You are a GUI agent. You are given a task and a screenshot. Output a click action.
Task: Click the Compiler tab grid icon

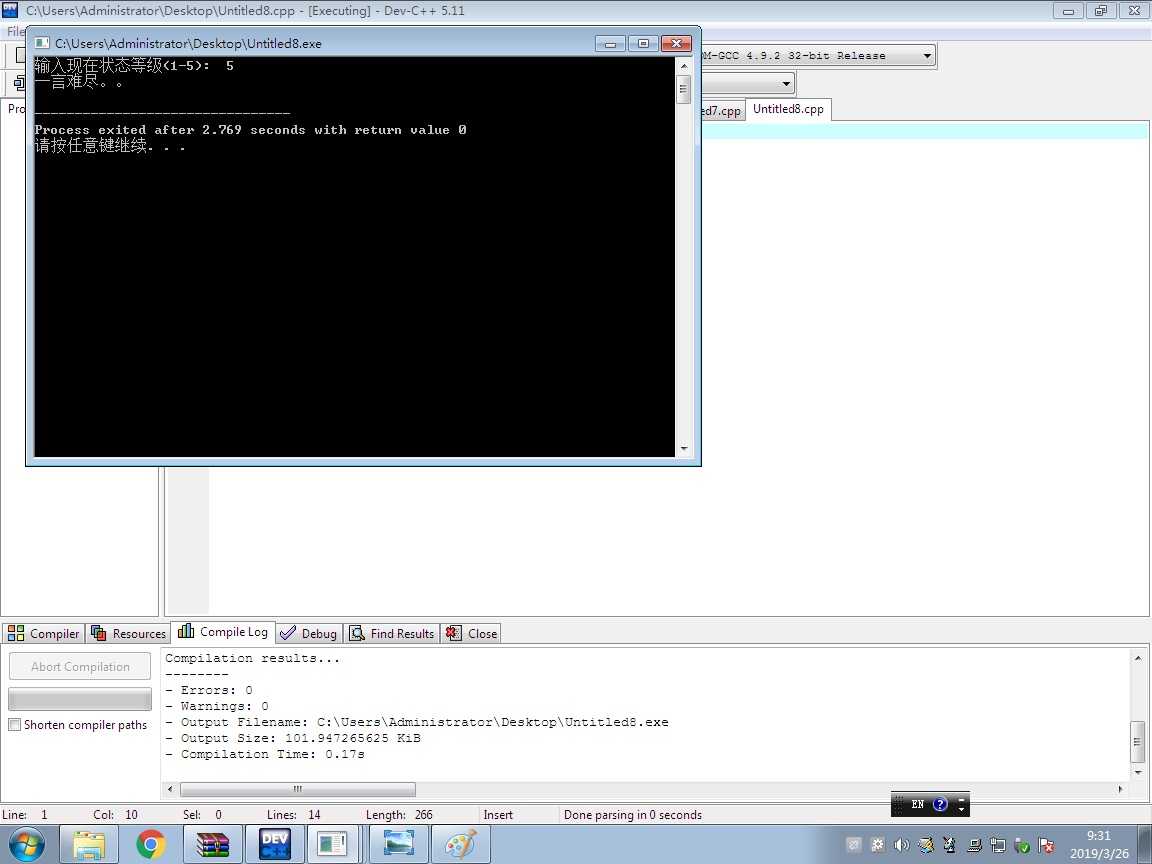[x=16, y=633]
